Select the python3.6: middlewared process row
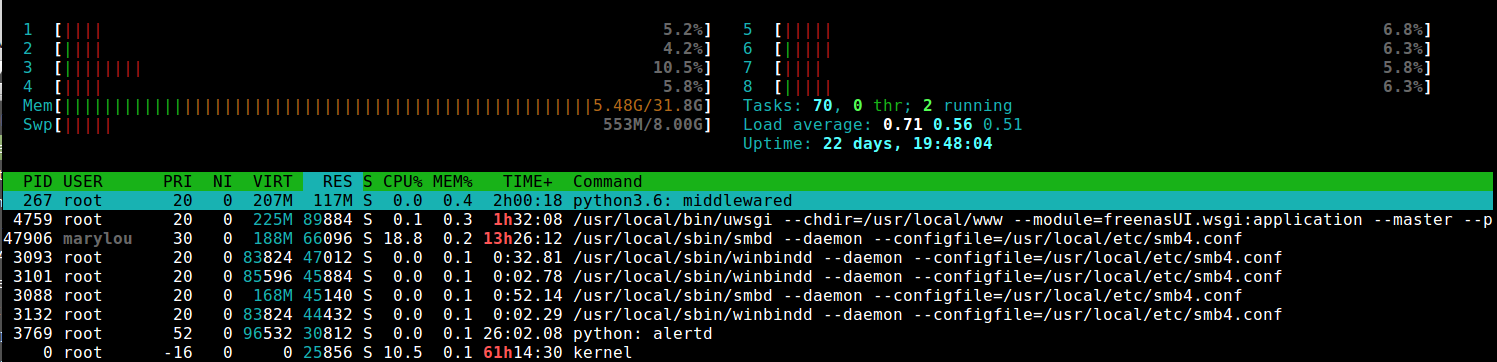The height and width of the screenshot is (362, 1497). coord(748,200)
